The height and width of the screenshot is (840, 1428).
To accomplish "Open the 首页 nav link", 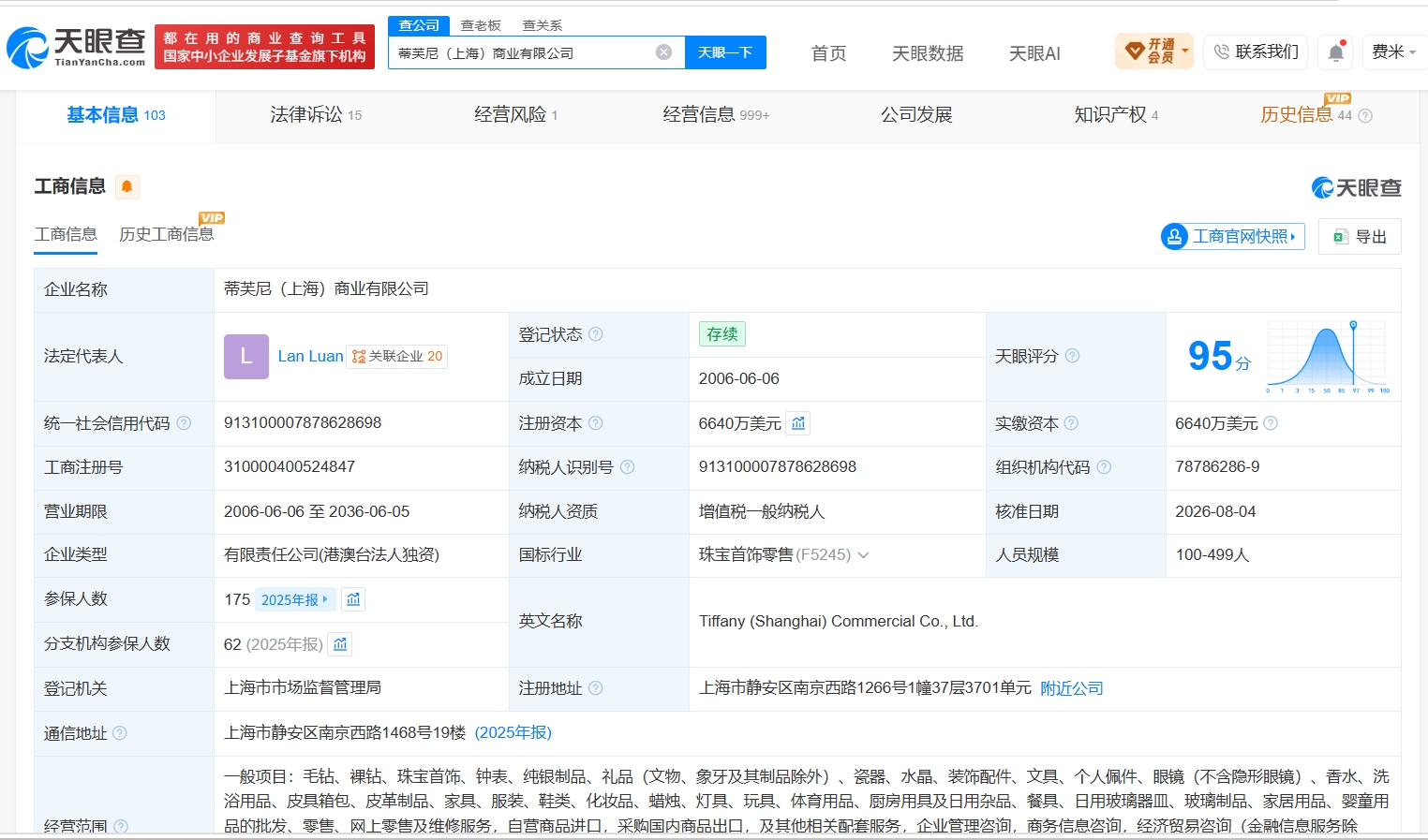I will click(x=828, y=53).
